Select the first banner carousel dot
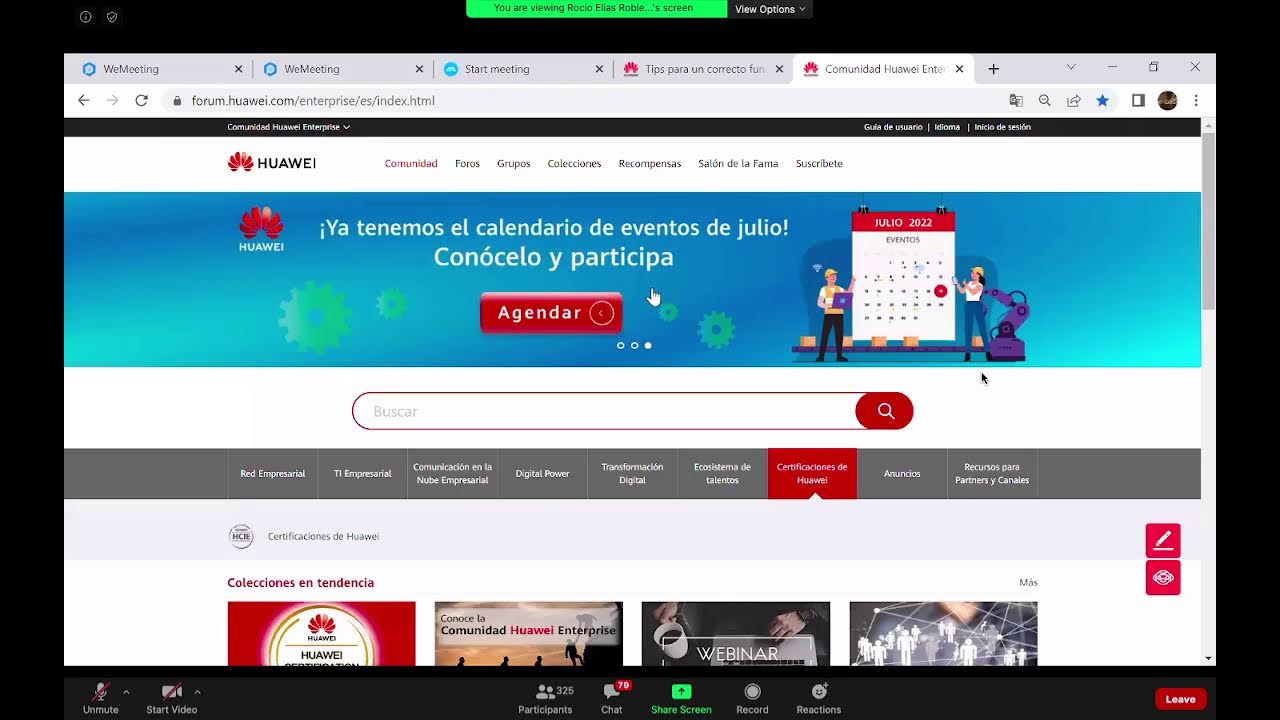Viewport: 1280px width, 720px height. (621, 345)
